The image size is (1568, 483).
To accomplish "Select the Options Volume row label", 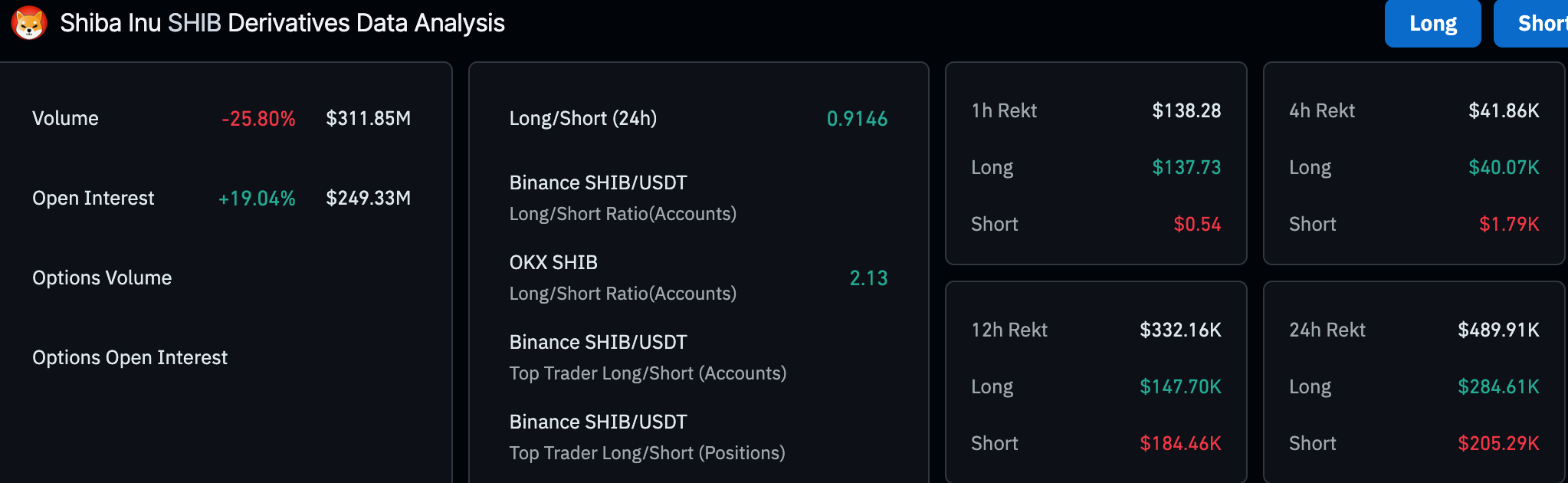I will coord(102,278).
